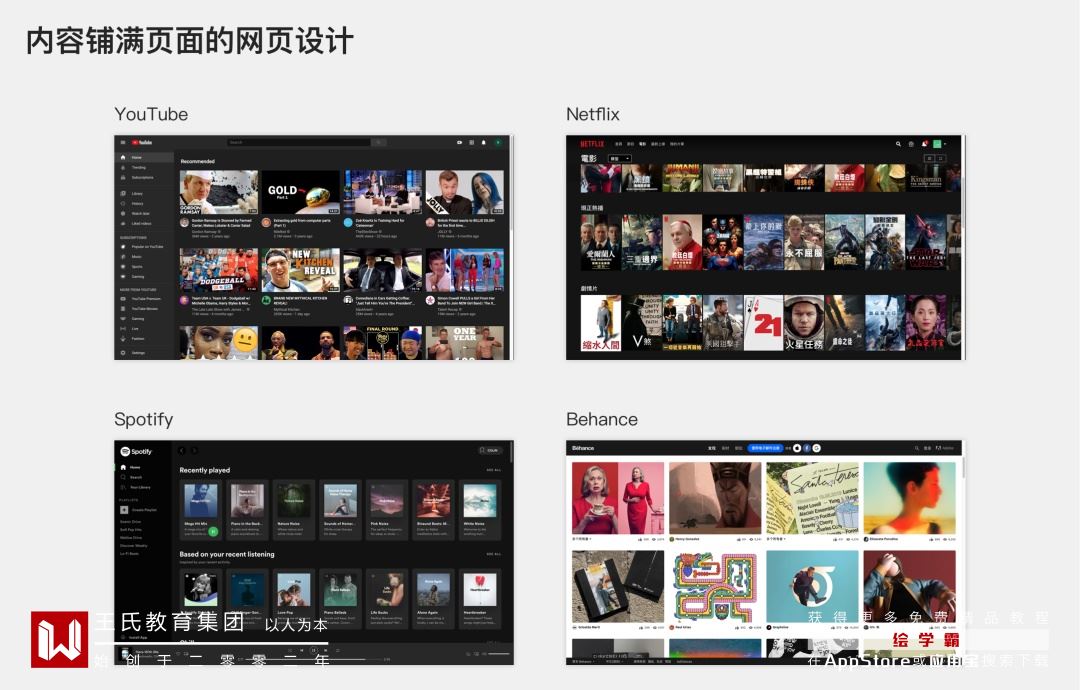Image resolution: width=1080 pixels, height=690 pixels.
Task: Open the handwritten Santa Teresa project
Action: pyautogui.click(x=812, y=499)
